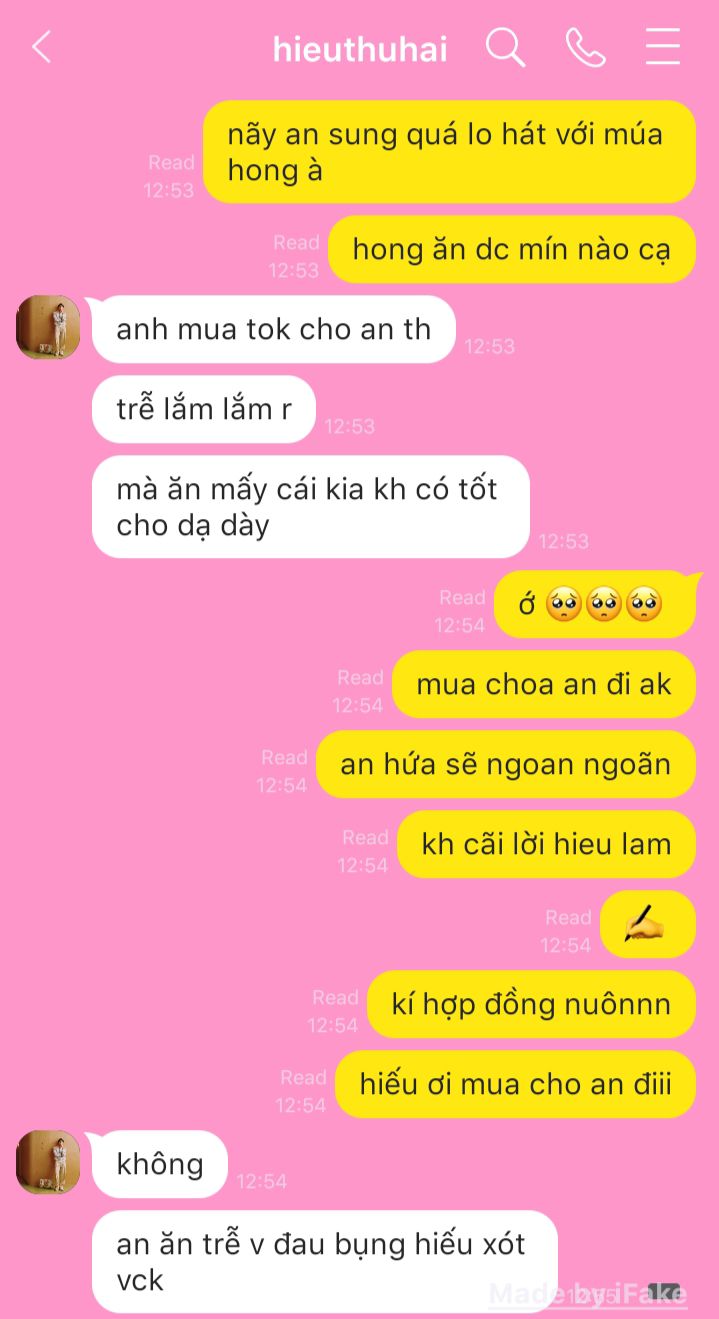Viewport: 719px width, 1319px height.
Task: Tap the avatar beside 'anh mua tok' message
Action: pyautogui.click(x=48, y=327)
